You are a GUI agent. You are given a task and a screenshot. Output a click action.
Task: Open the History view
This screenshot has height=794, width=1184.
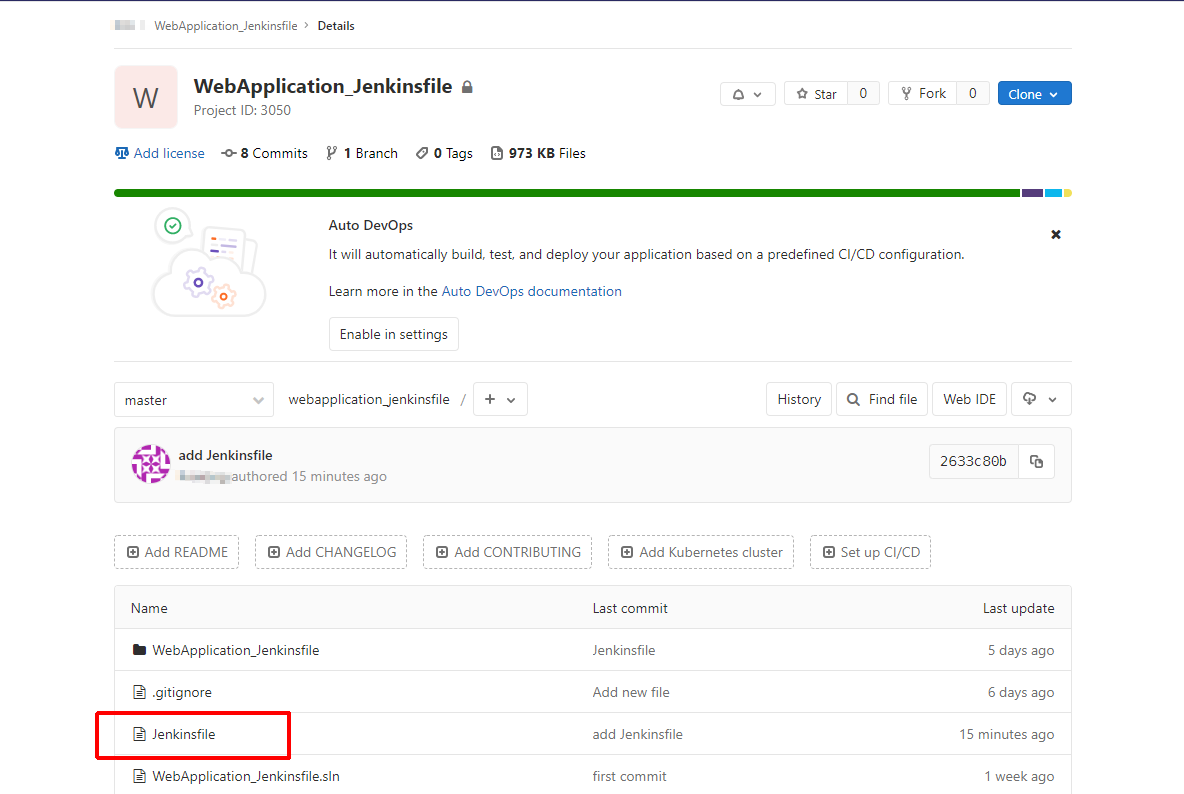tap(799, 399)
